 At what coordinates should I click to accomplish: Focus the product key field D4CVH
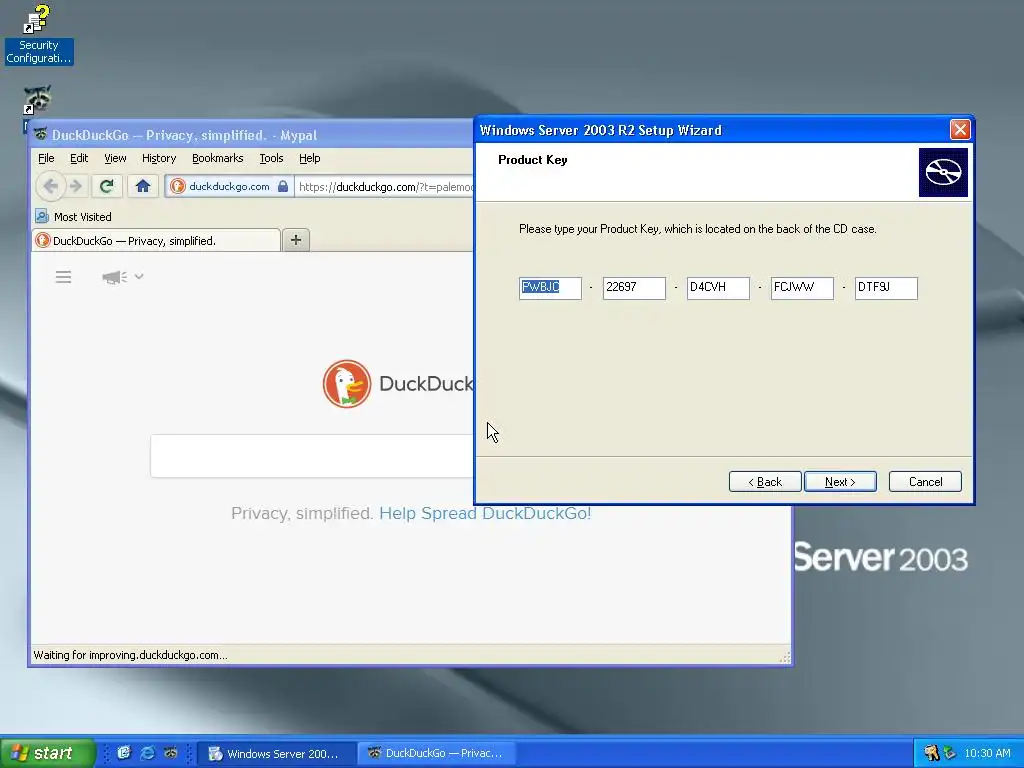coord(718,288)
